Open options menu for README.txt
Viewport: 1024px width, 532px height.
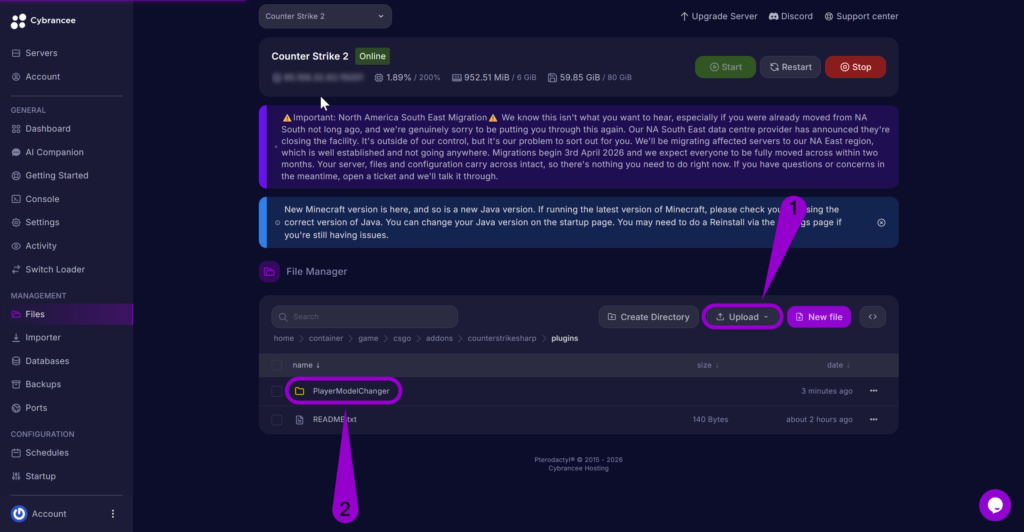pyautogui.click(x=874, y=420)
